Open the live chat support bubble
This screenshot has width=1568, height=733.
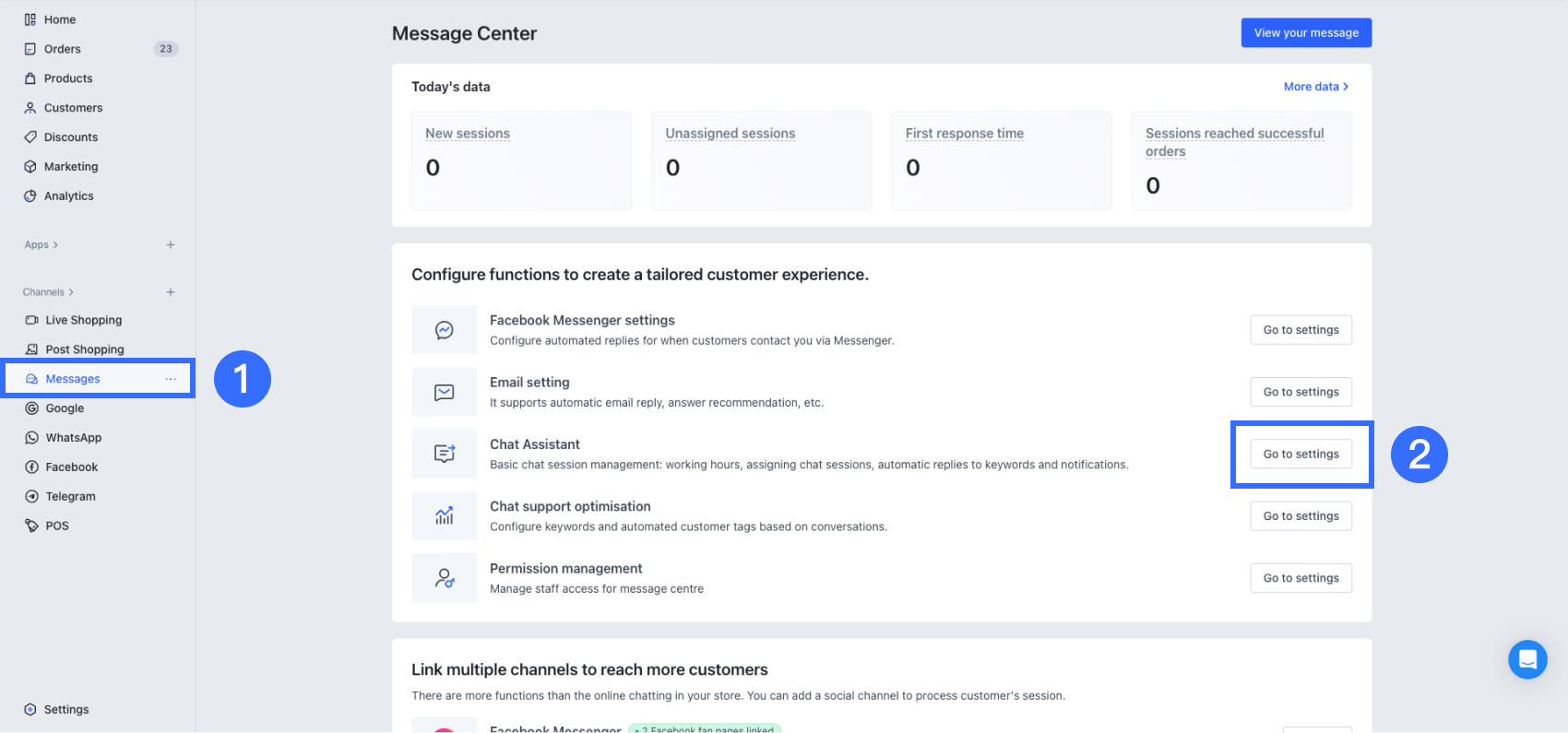[x=1527, y=659]
